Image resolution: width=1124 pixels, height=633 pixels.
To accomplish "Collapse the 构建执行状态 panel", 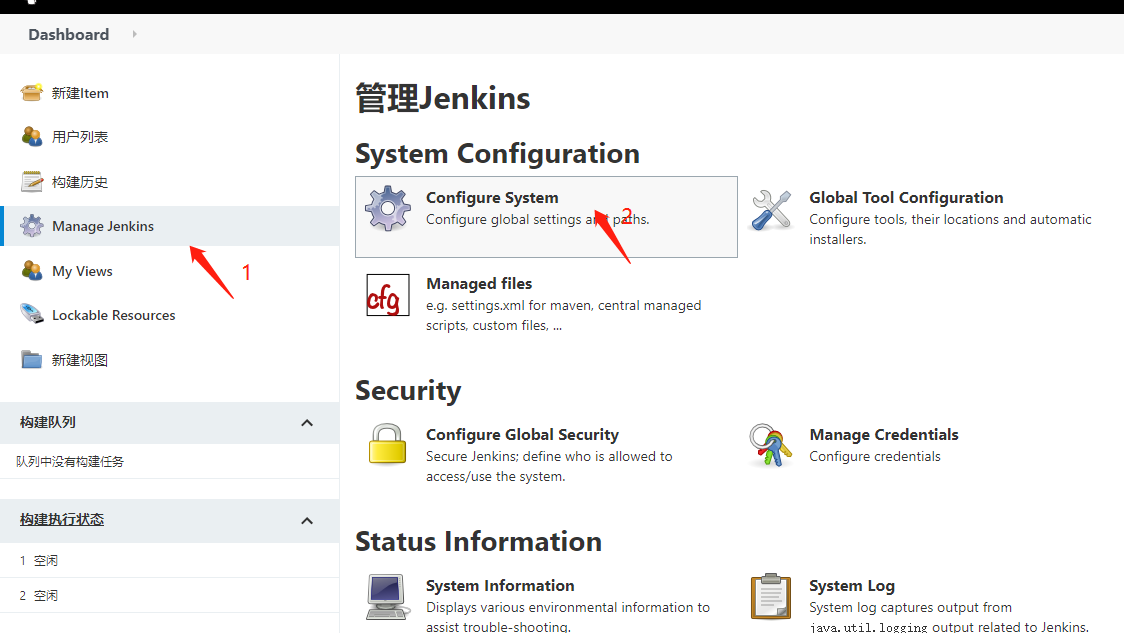I will tap(307, 520).
